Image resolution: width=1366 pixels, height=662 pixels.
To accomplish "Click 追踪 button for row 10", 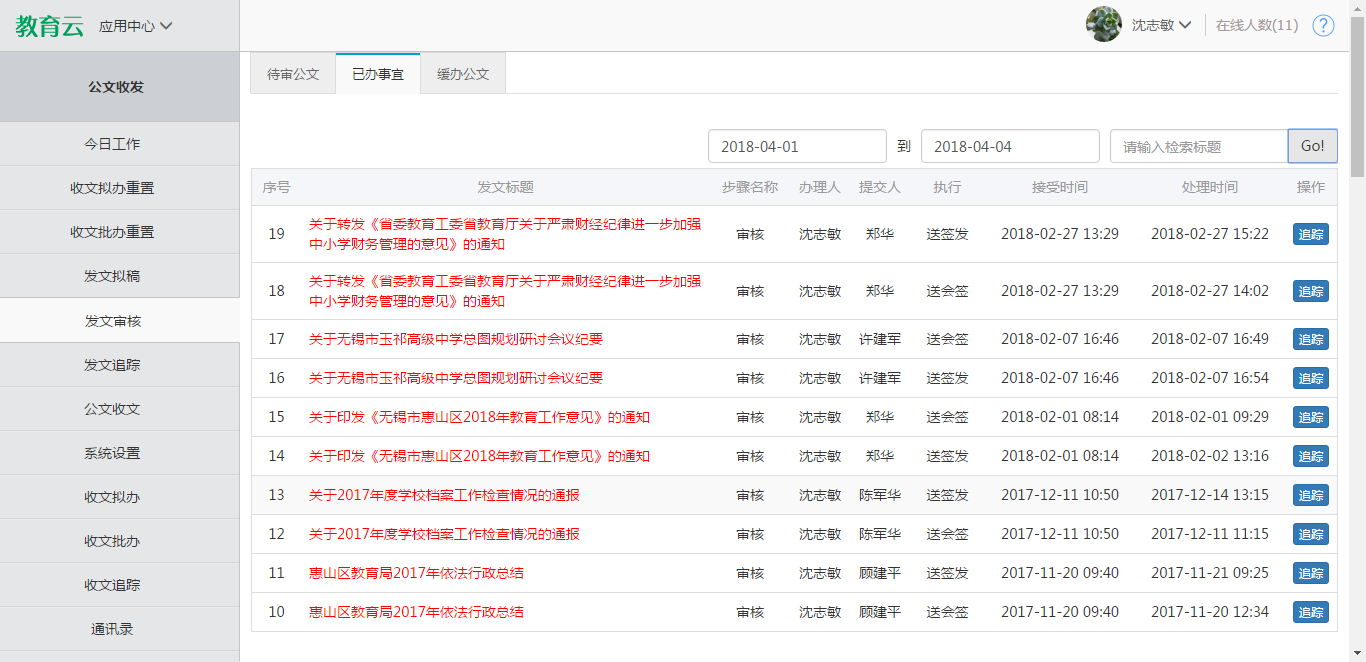I will 1310,612.
